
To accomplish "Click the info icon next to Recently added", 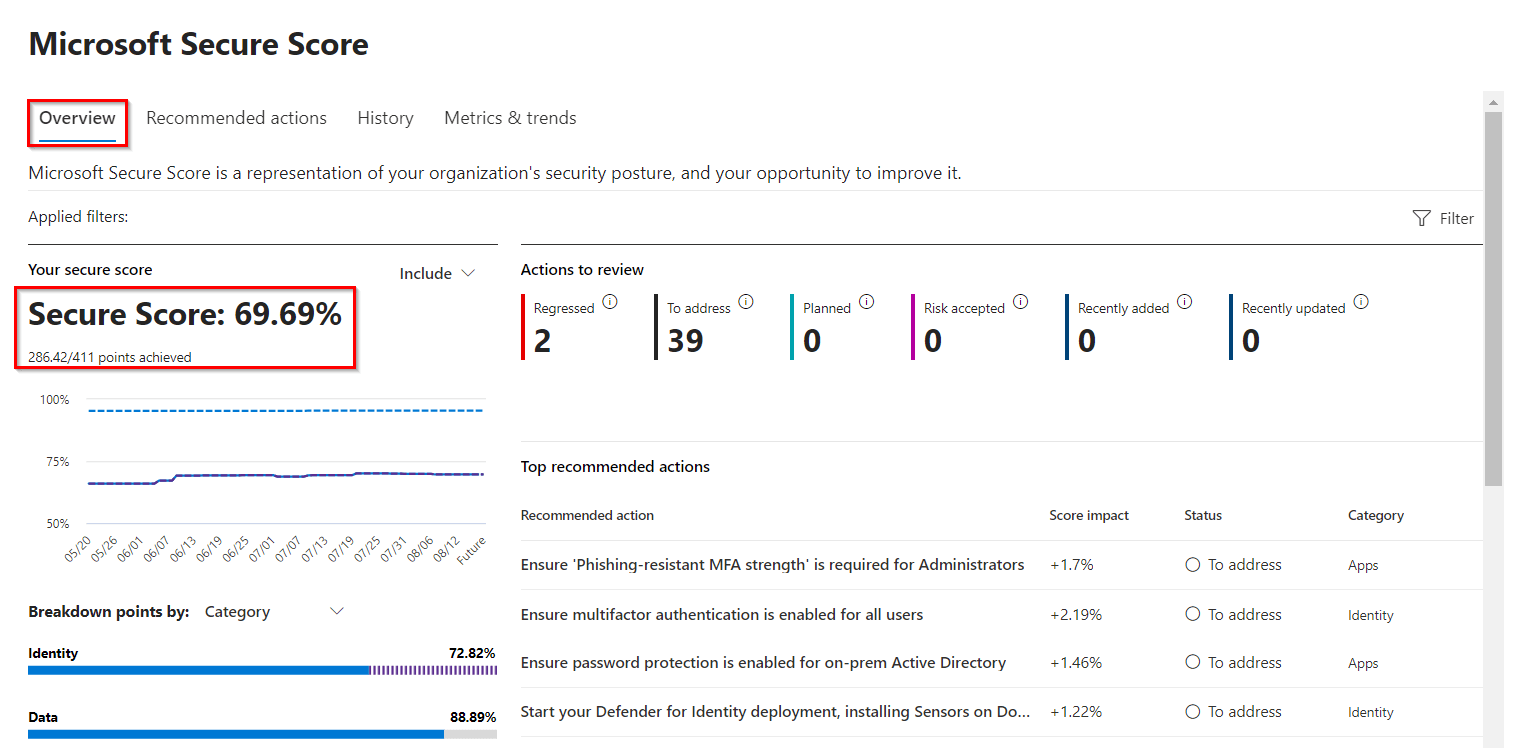I will [1185, 300].
